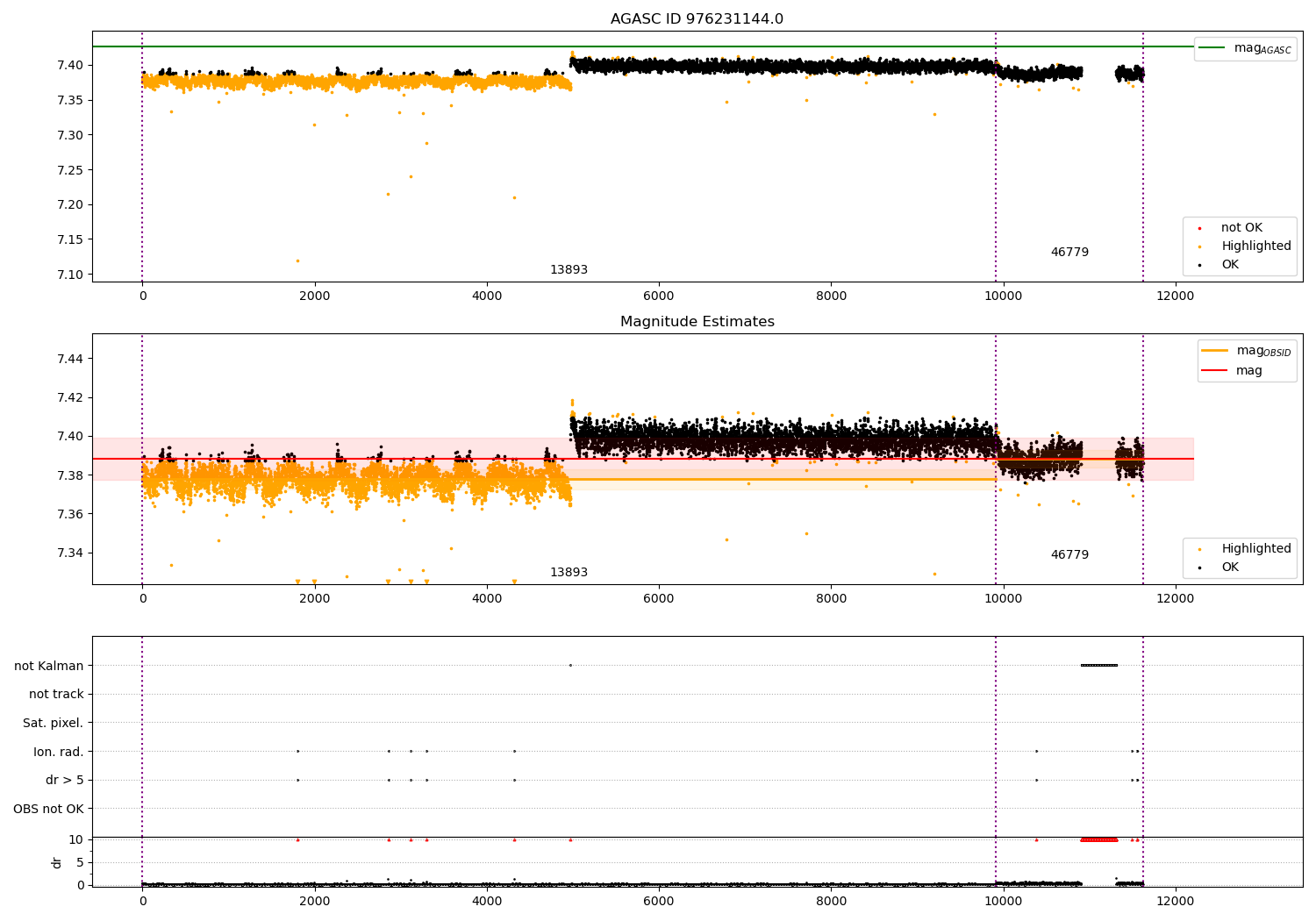Click the 'OK' legend entry in top plot

pyautogui.click(x=1230, y=265)
